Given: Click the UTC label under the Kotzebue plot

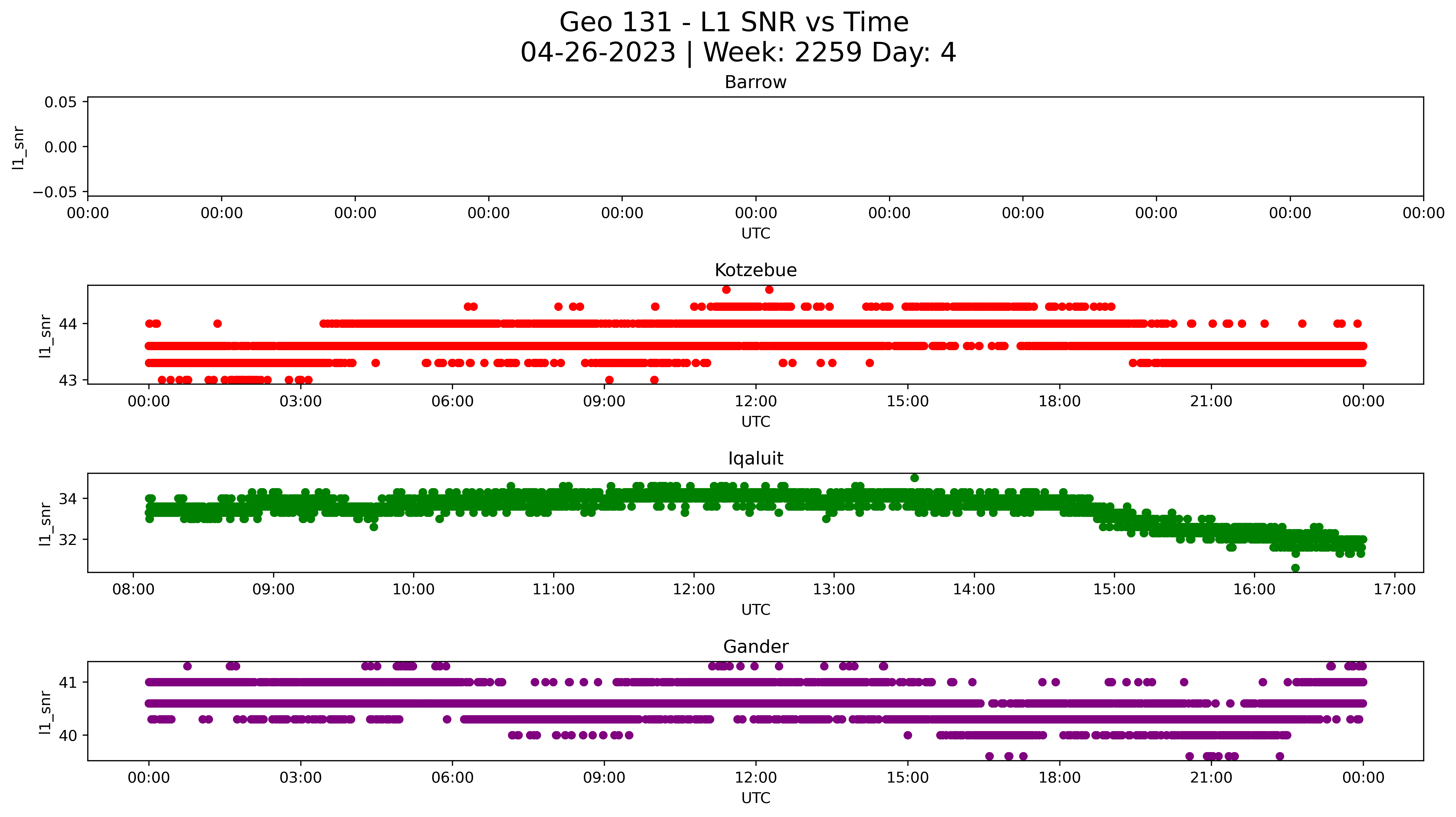Looking at the screenshot, I should [756, 422].
